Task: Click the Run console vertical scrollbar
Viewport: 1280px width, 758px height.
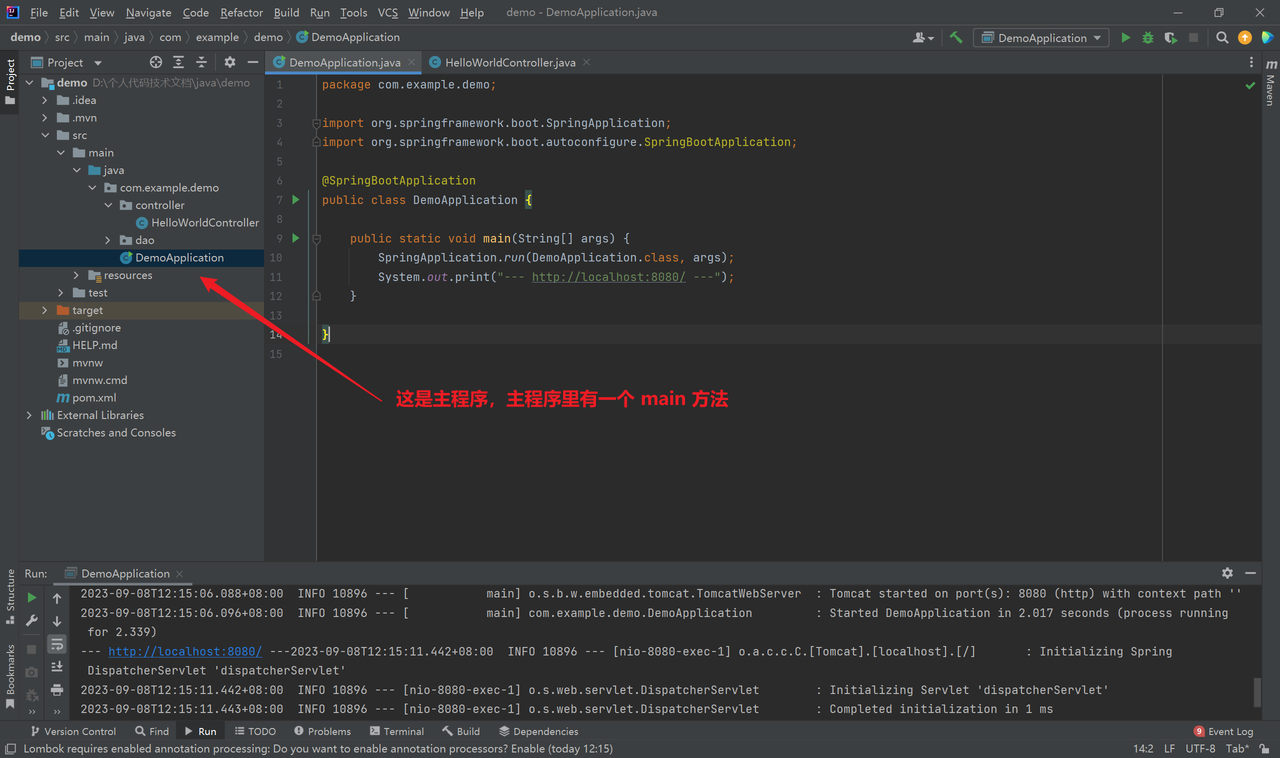Action: tap(1257, 691)
